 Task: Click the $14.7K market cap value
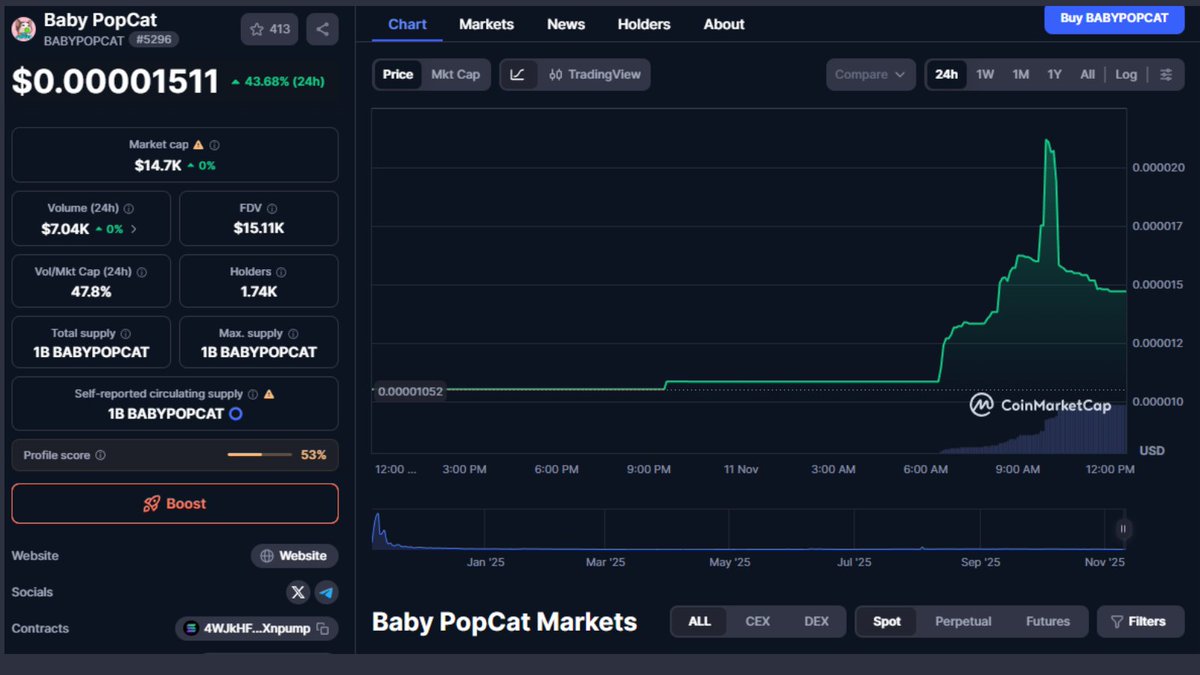158,165
